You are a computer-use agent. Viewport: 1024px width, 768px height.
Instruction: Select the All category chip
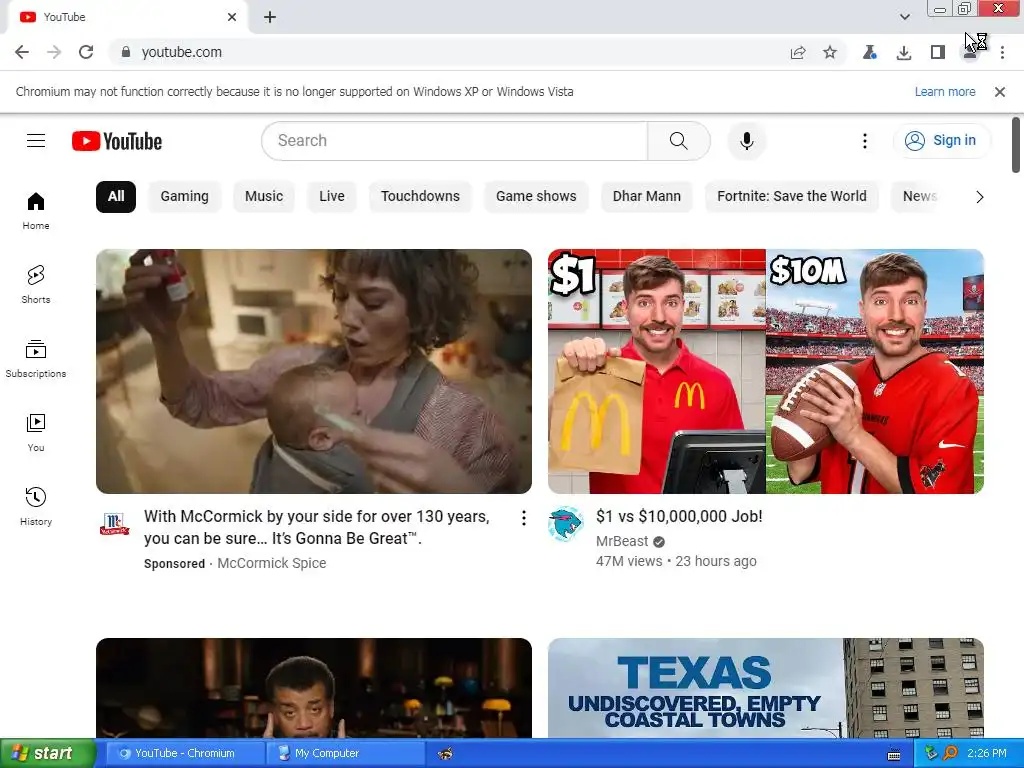(x=116, y=197)
